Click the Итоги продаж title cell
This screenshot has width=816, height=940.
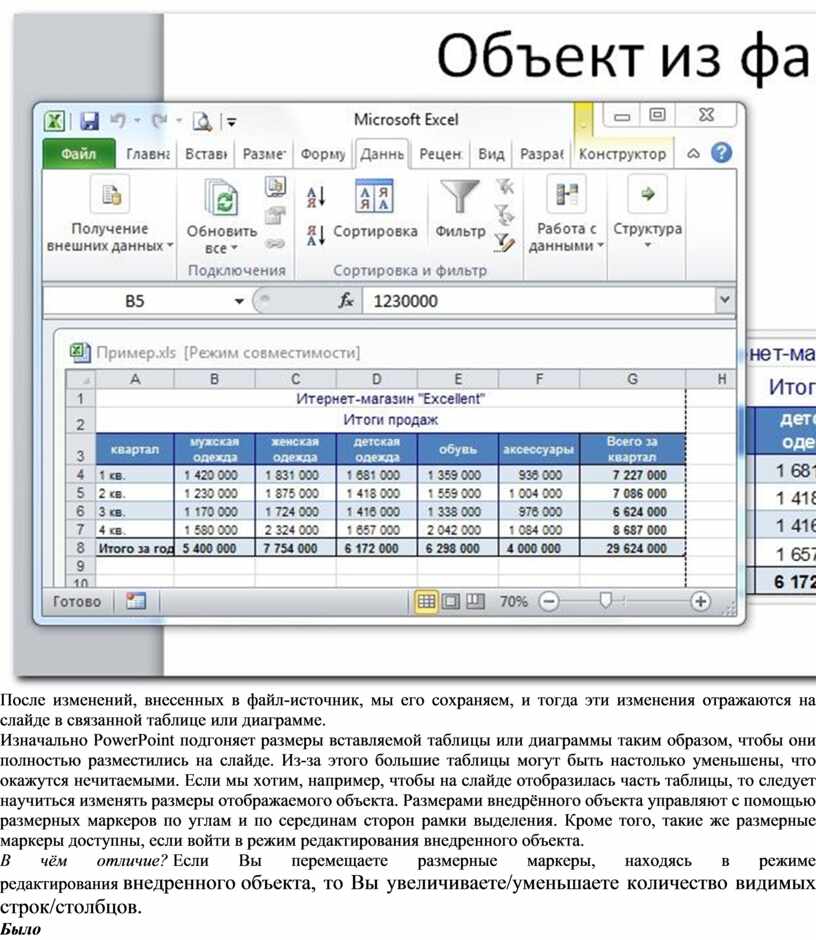(x=390, y=420)
